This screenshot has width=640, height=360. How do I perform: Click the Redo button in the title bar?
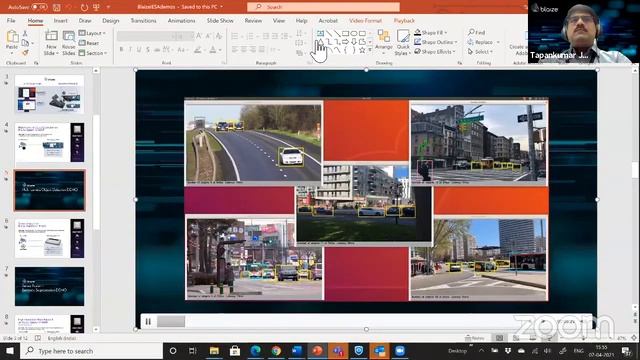tap(84, 7)
